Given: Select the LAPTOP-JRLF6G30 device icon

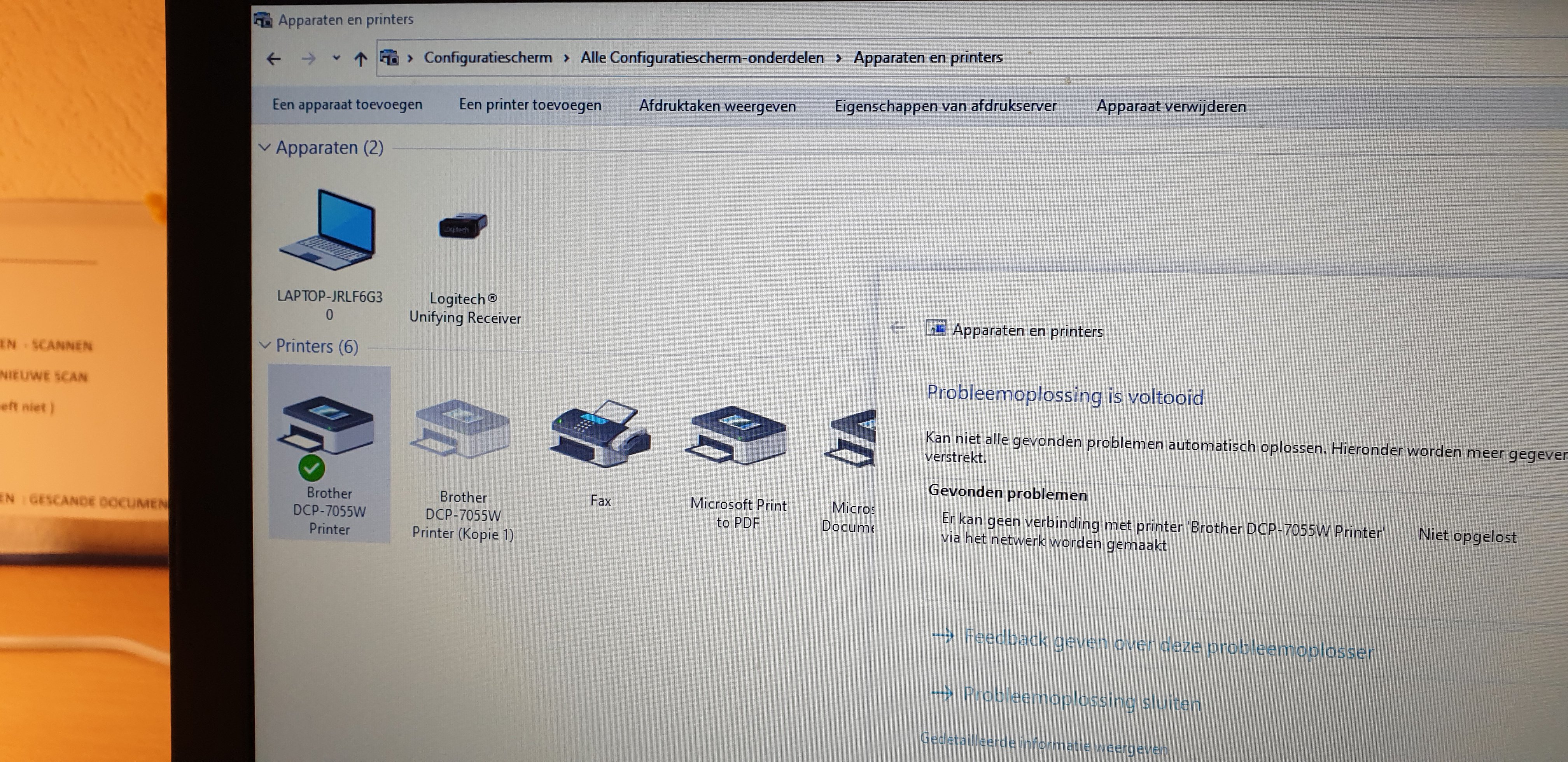Looking at the screenshot, I should tap(328, 230).
